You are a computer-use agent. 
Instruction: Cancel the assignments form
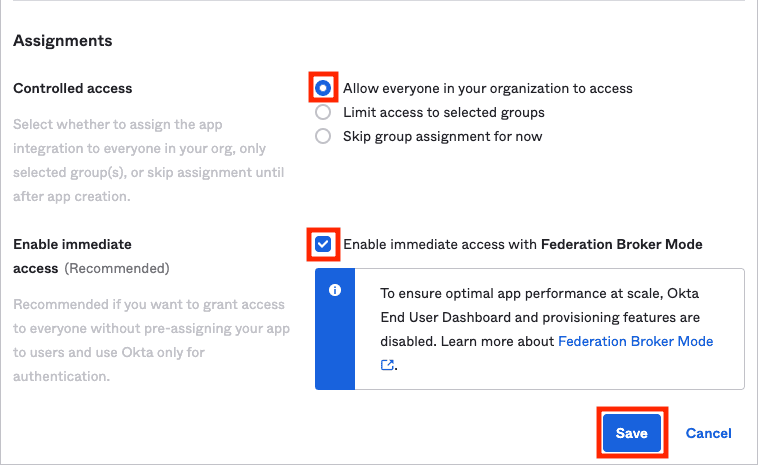[x=708, y=433]
